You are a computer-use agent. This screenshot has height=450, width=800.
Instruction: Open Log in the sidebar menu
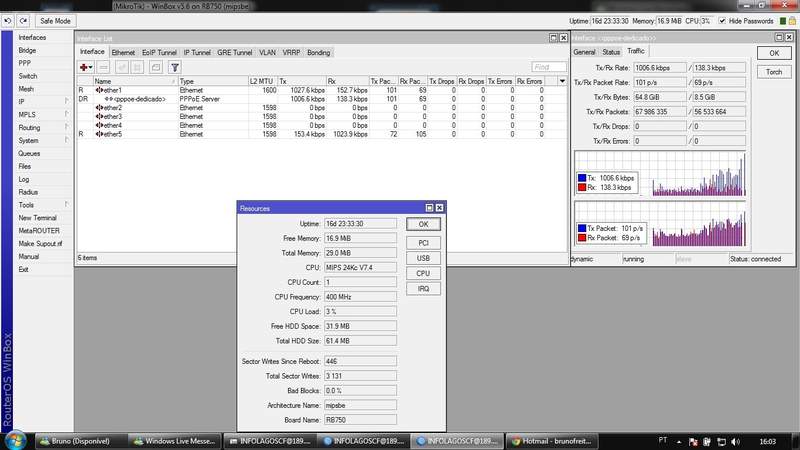pos(24,179)
